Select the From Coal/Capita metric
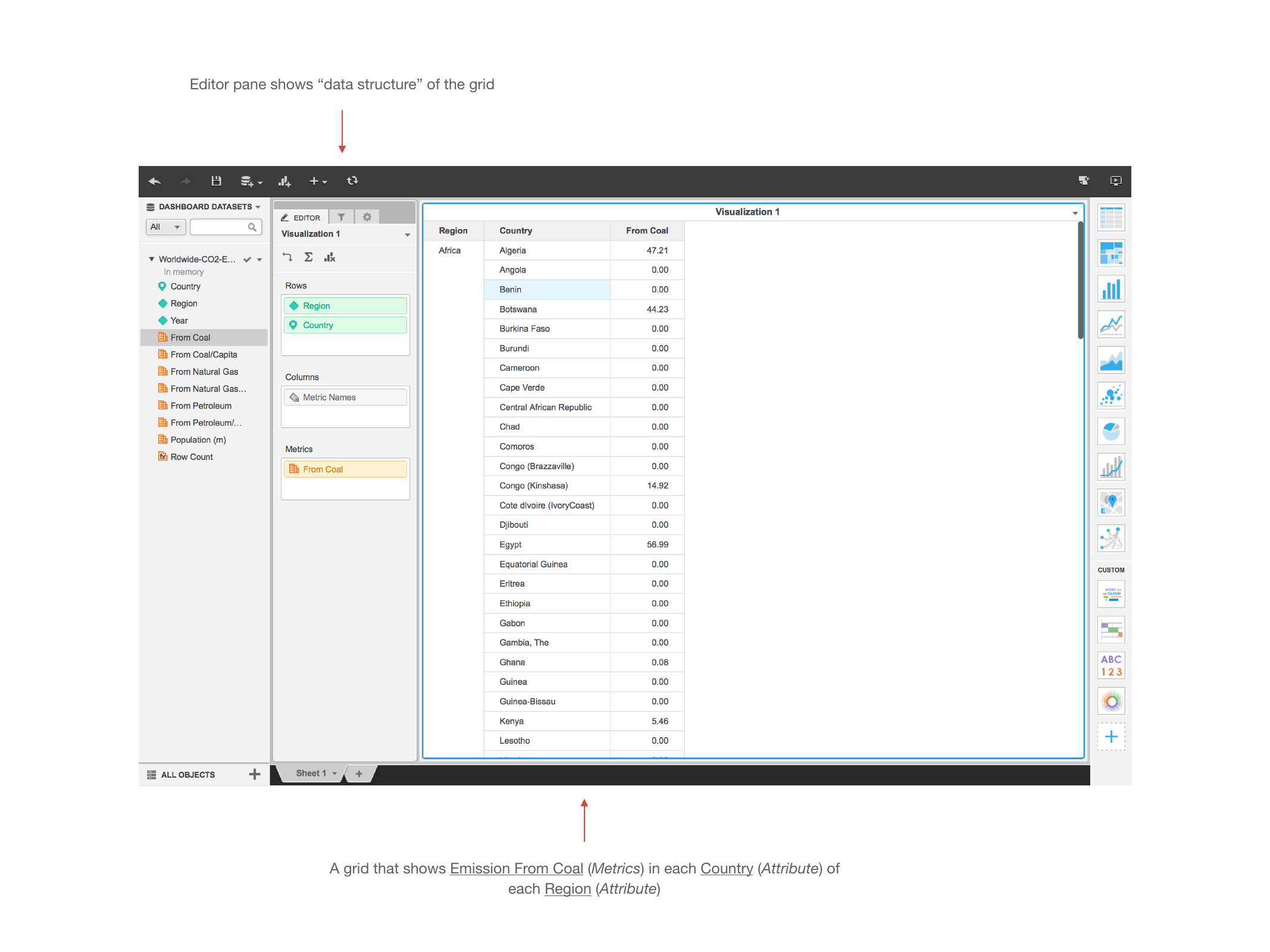This screenshot has width=1270, height=952. [204, 355]
